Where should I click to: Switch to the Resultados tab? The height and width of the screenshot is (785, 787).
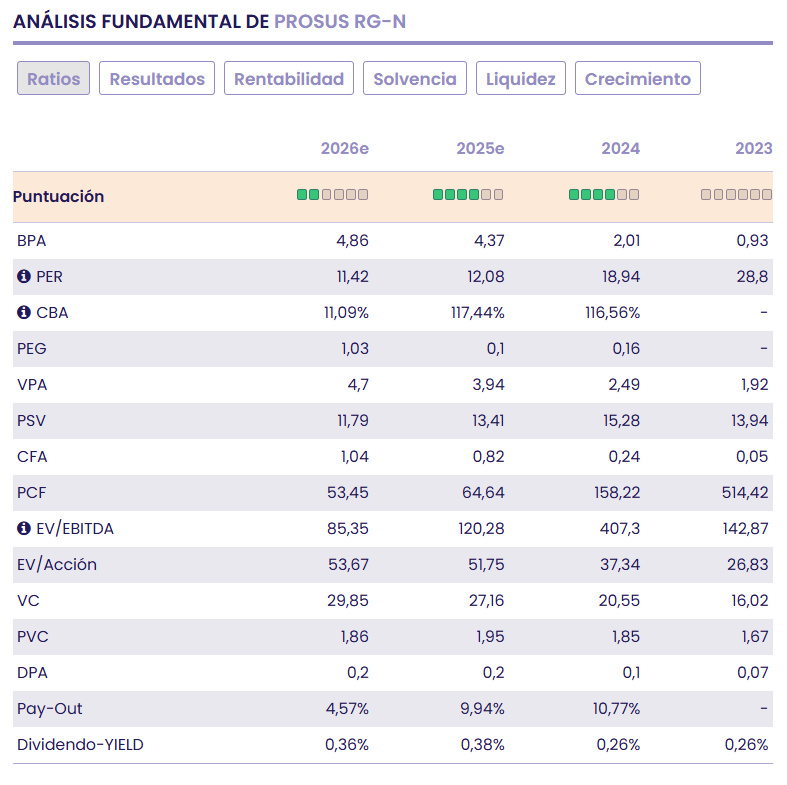[157, 79]
